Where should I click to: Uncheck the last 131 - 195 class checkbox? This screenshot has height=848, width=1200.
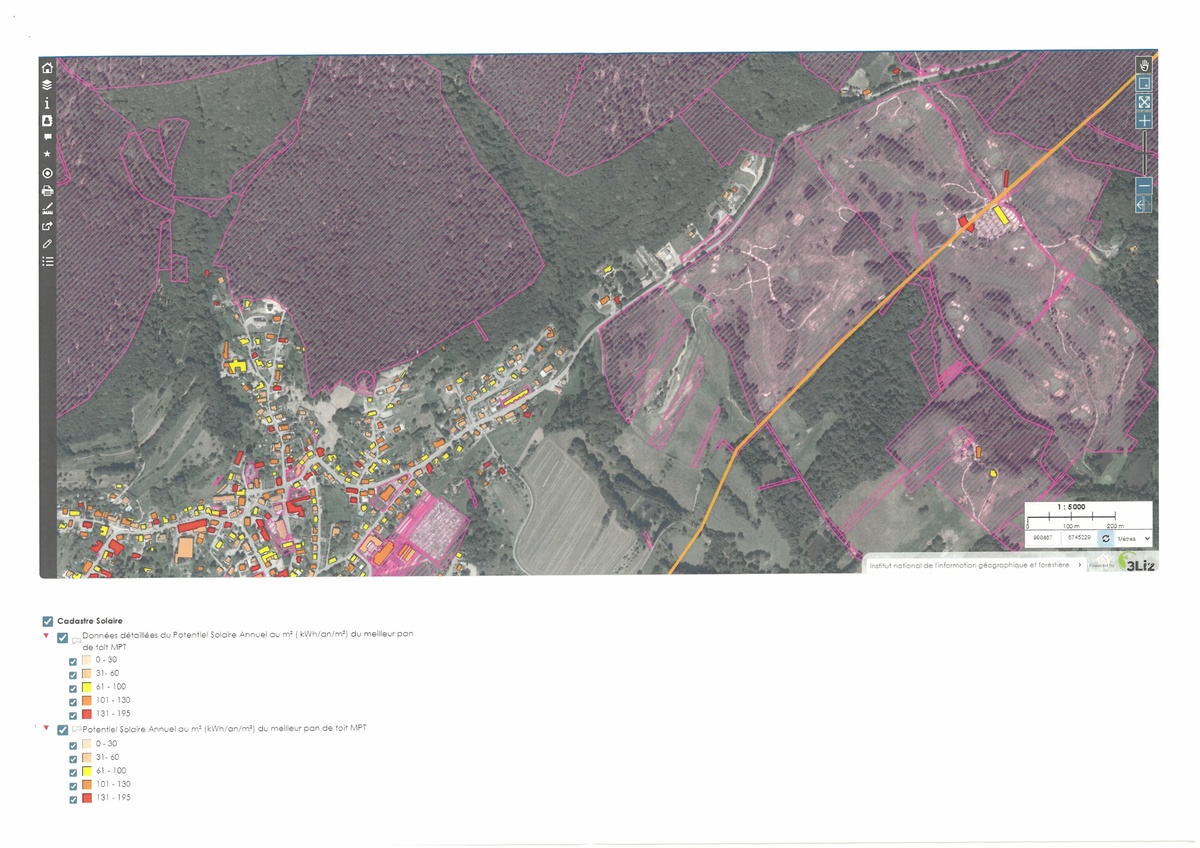click(73, 799)
